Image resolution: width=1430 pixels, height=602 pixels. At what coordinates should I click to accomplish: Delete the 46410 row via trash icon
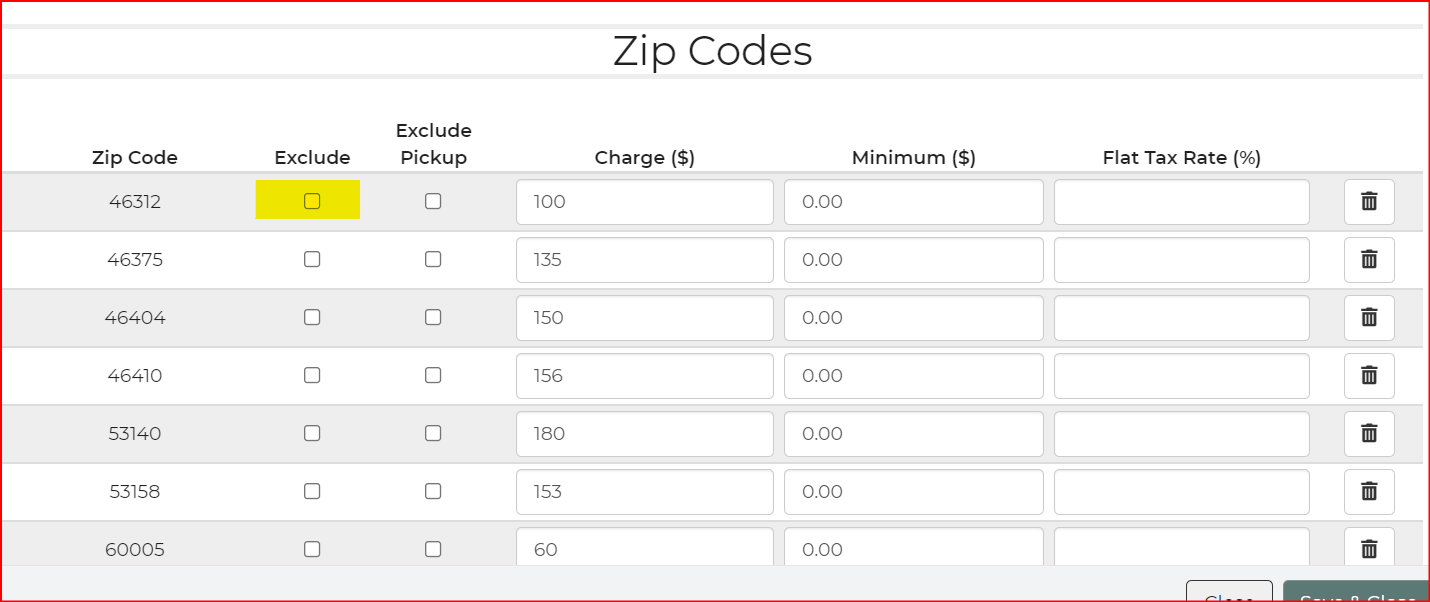1369,376
